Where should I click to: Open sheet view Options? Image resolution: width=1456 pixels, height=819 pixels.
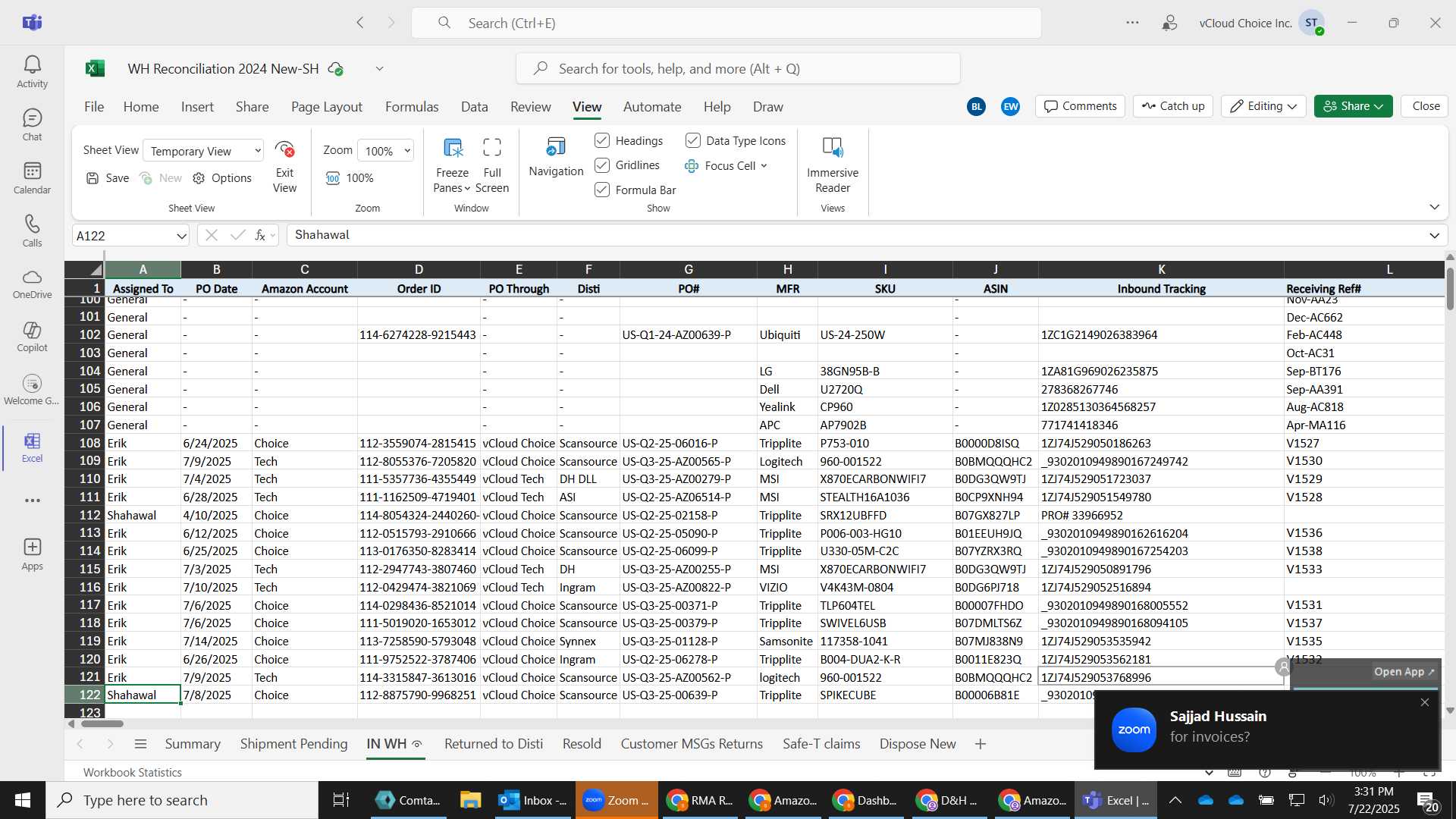click(x=222, y=178)
